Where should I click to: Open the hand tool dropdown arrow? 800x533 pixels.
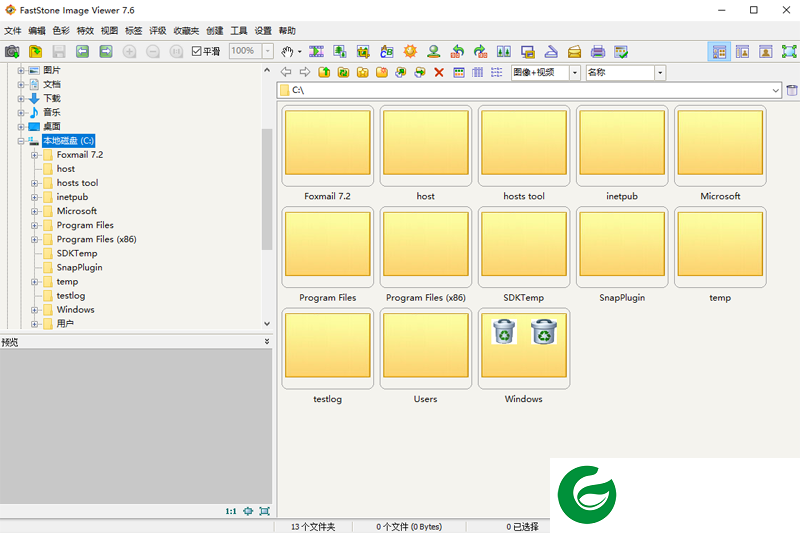[x=299, y=52]
